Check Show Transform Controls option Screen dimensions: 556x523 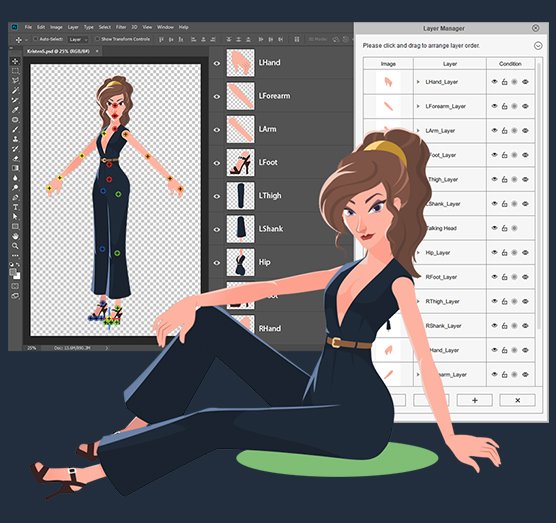point(97,39)
